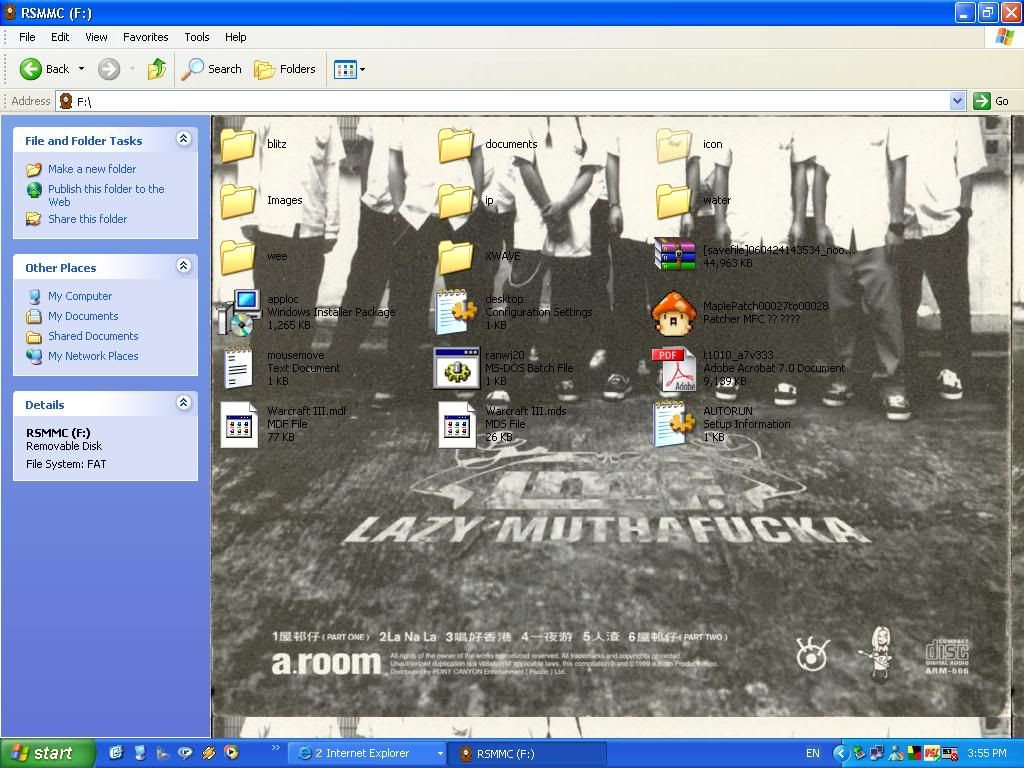The image size is (1024, 768).
Task: Select the ranwj20 batch file icon
Action: click(x=456, y=368)
